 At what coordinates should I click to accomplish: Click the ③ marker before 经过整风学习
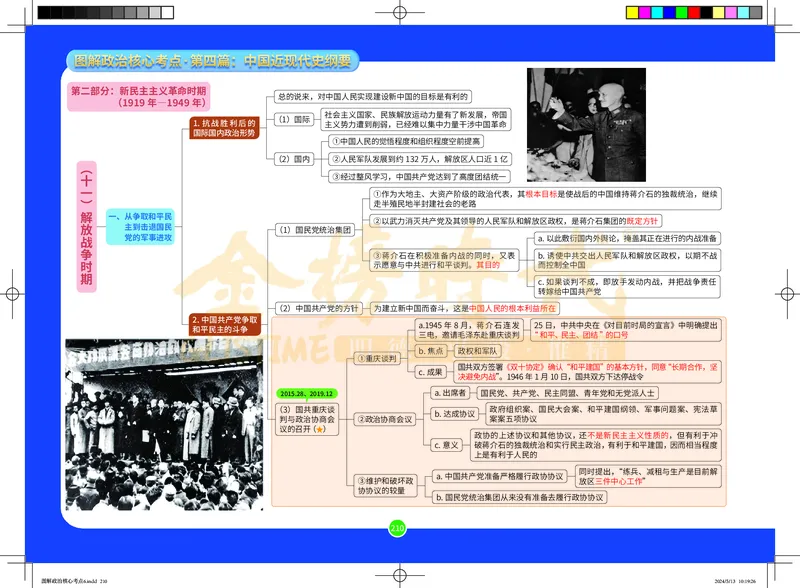[x=335, y=175]
